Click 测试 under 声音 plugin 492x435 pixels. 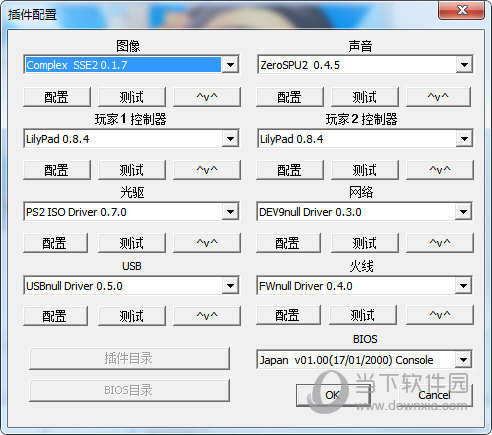point(365,97)
